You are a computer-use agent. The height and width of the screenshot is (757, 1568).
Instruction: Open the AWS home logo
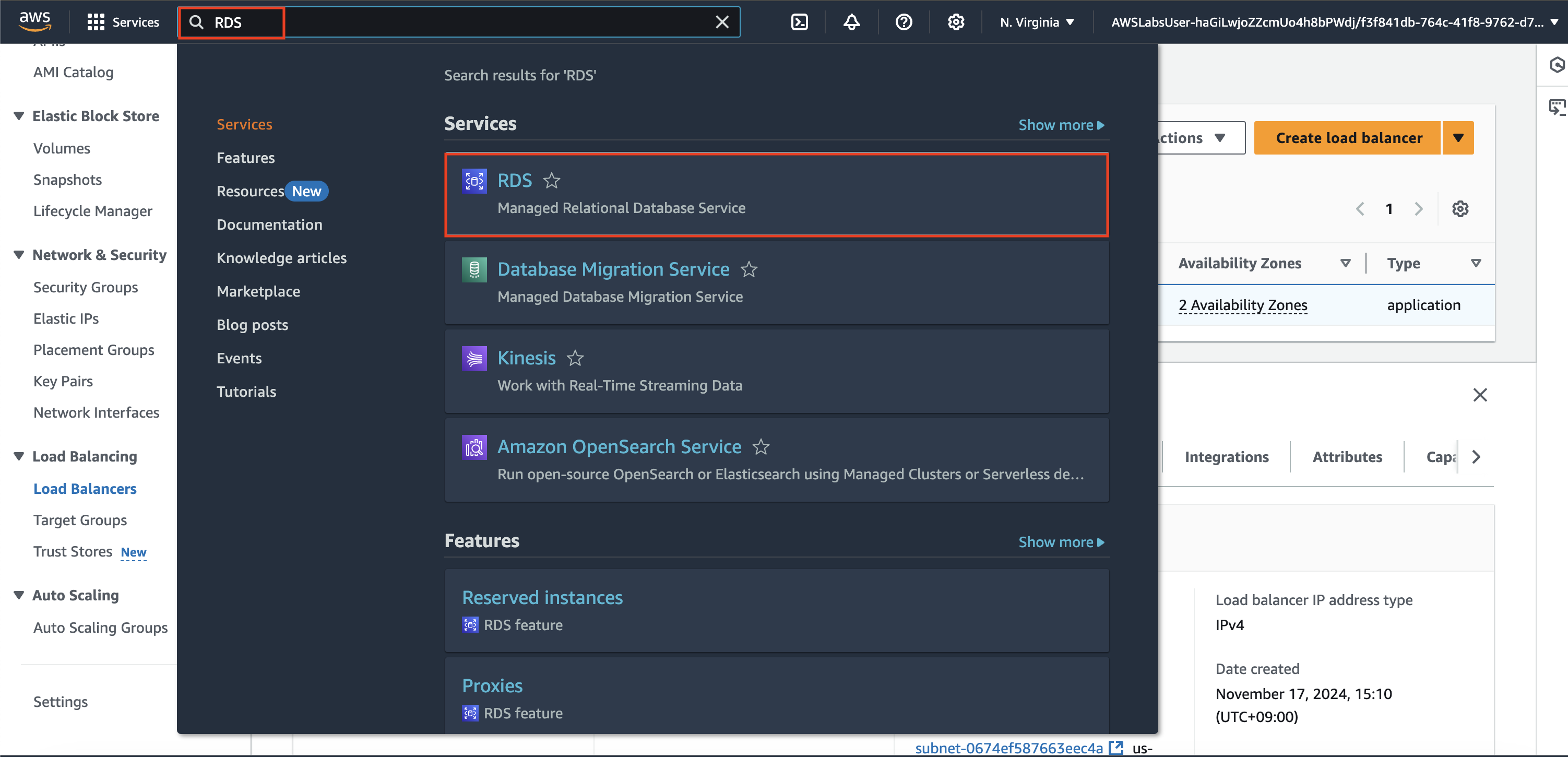[x=34, y=21]
